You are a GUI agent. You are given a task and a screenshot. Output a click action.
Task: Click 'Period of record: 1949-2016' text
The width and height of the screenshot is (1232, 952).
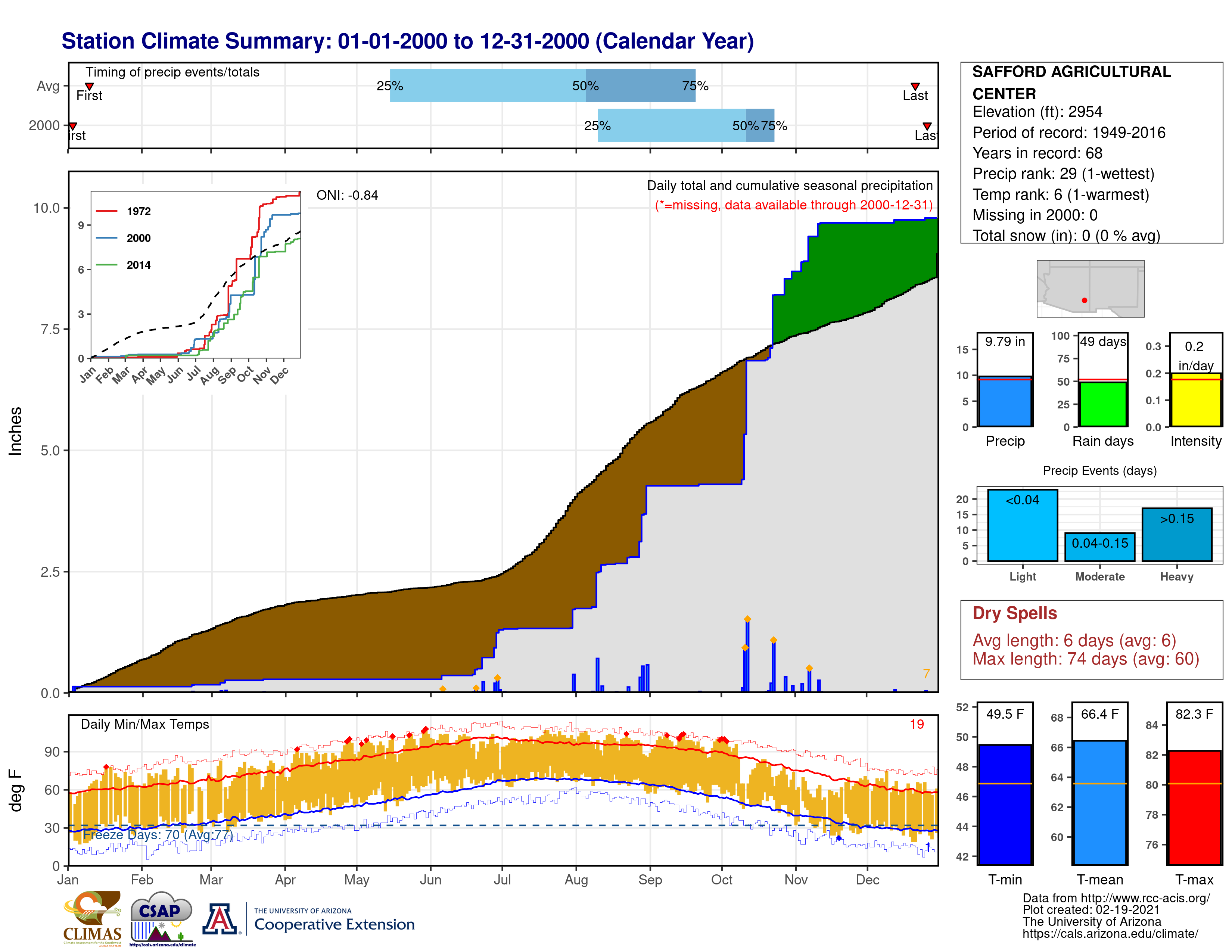click(x=1068, y=133)
